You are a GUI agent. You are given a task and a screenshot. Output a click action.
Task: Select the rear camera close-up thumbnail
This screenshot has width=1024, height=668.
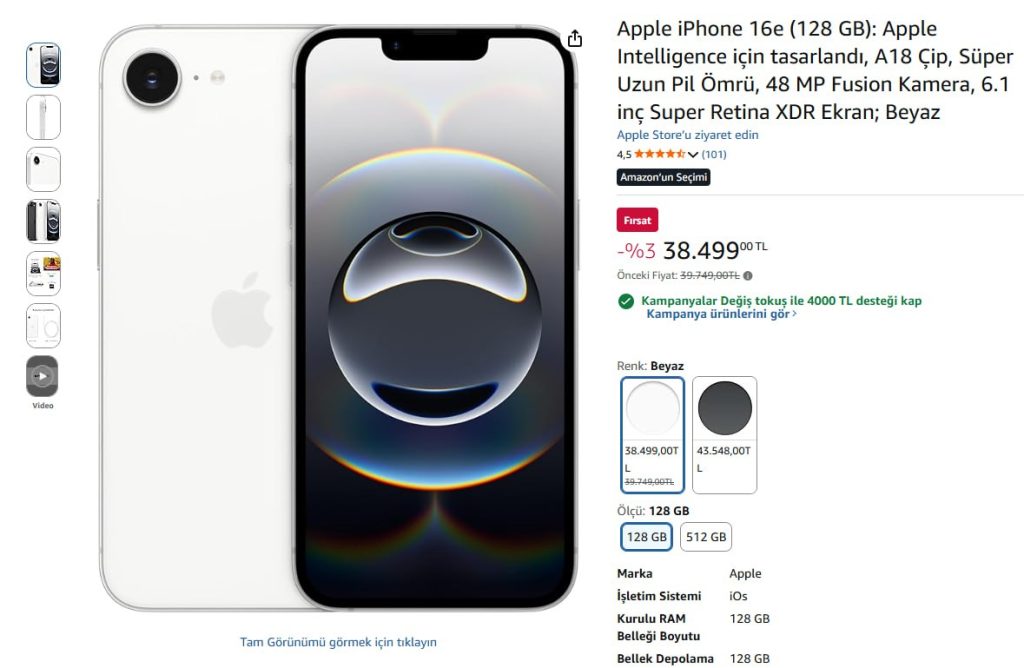click(43, 169)
